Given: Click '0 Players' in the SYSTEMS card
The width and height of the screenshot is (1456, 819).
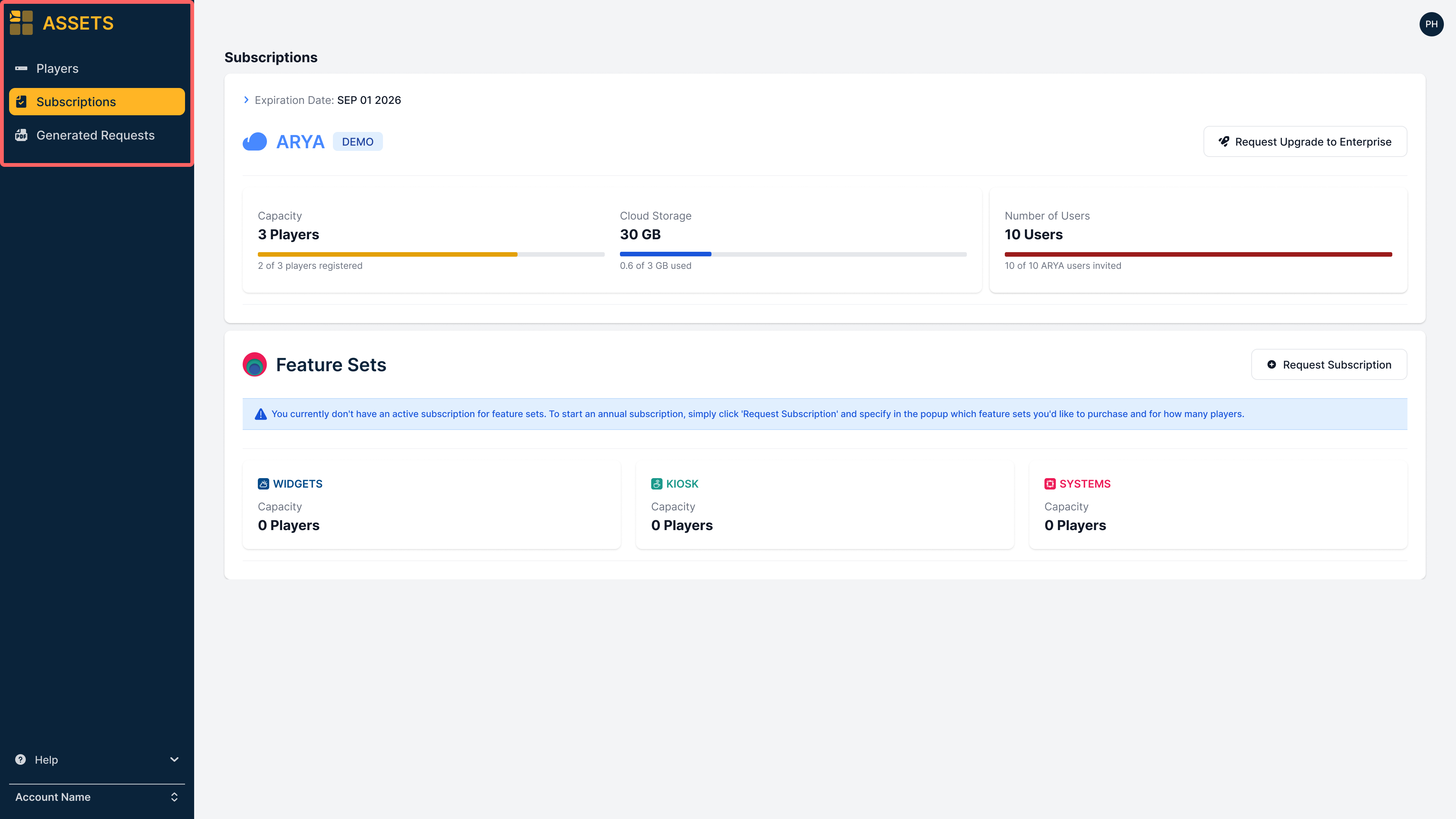Looking at the screenshot, I should pos(1076,525).
